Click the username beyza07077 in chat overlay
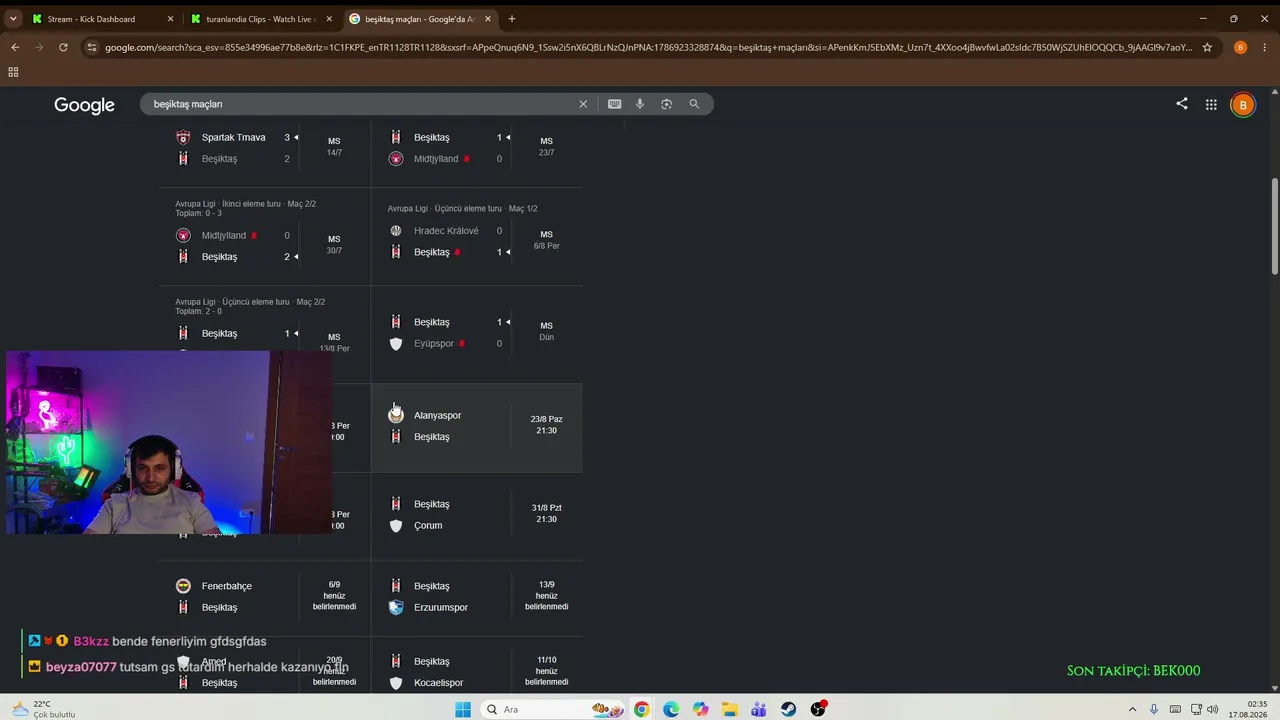1280x720 pixels. coord(81,667)
